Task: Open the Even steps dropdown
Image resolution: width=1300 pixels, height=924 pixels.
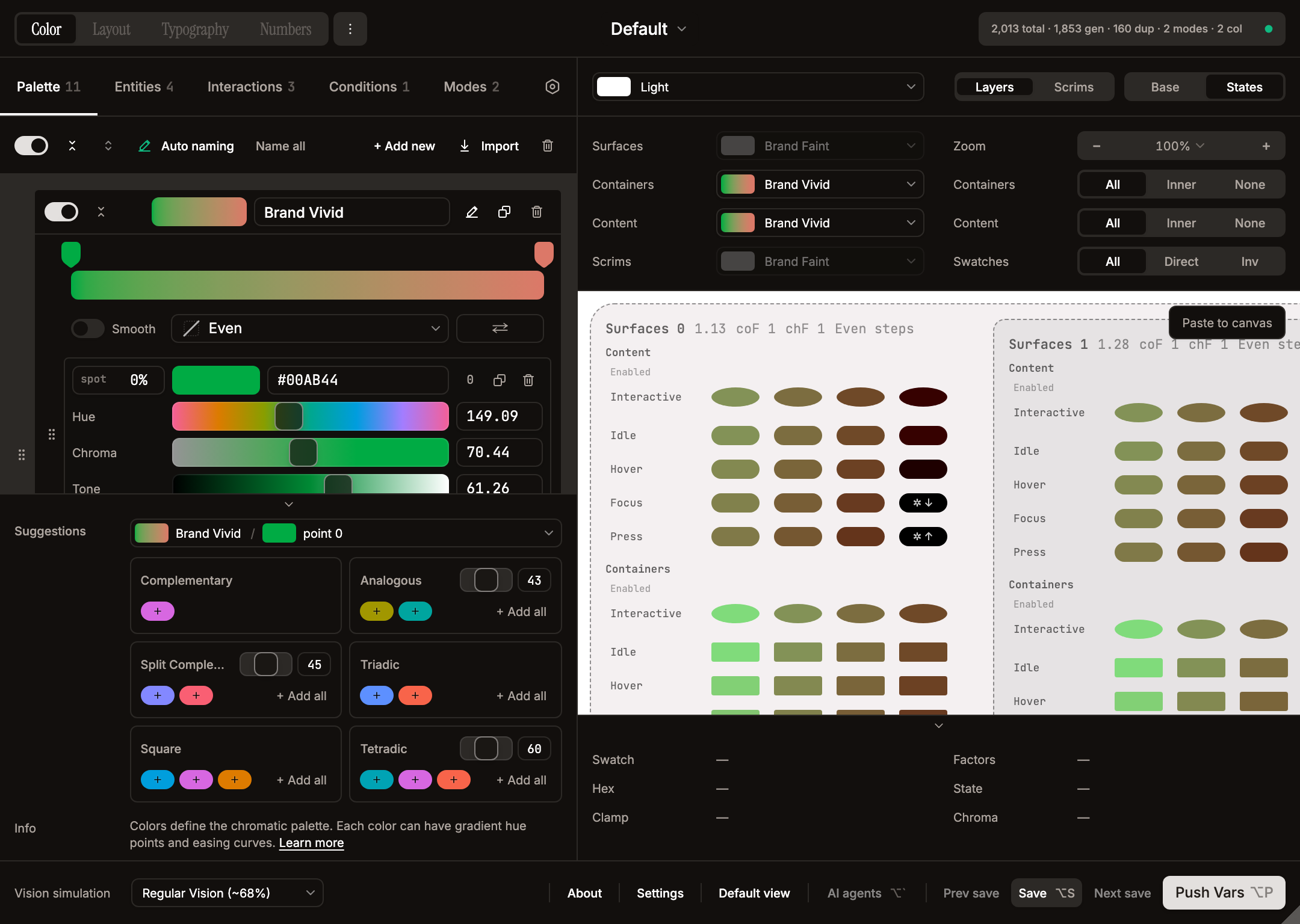Action: tap(309, 328)
